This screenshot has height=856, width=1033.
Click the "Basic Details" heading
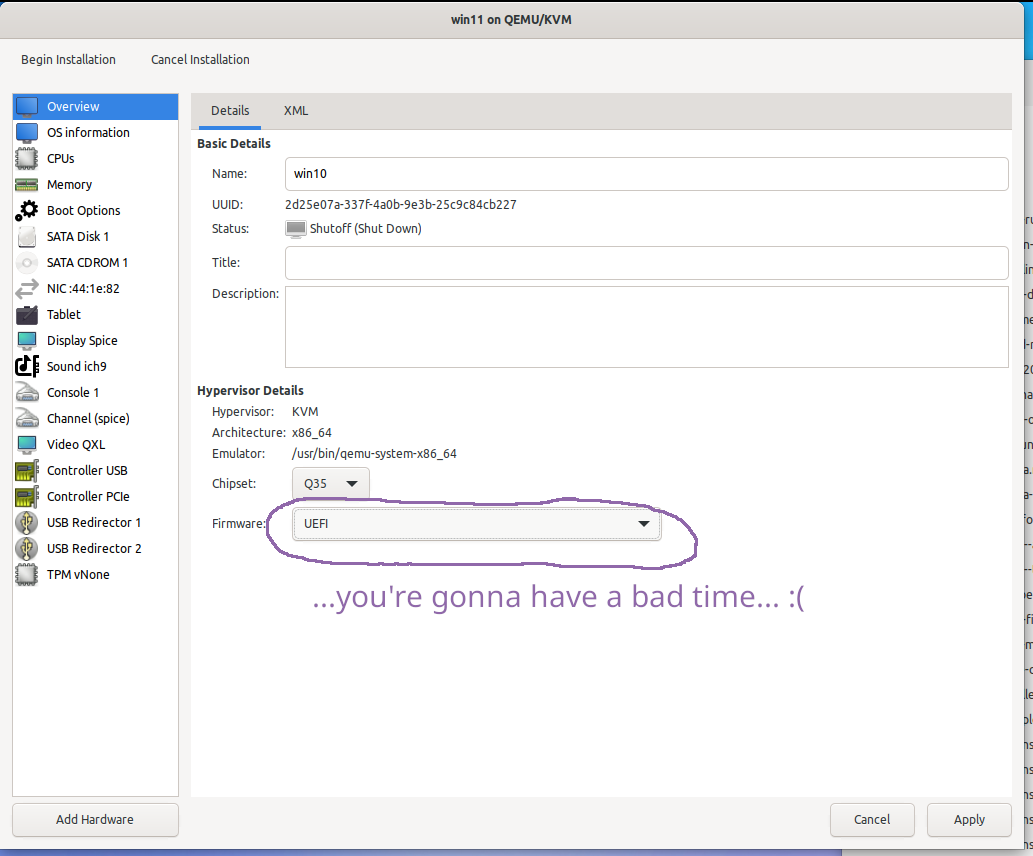coord(234,144)
